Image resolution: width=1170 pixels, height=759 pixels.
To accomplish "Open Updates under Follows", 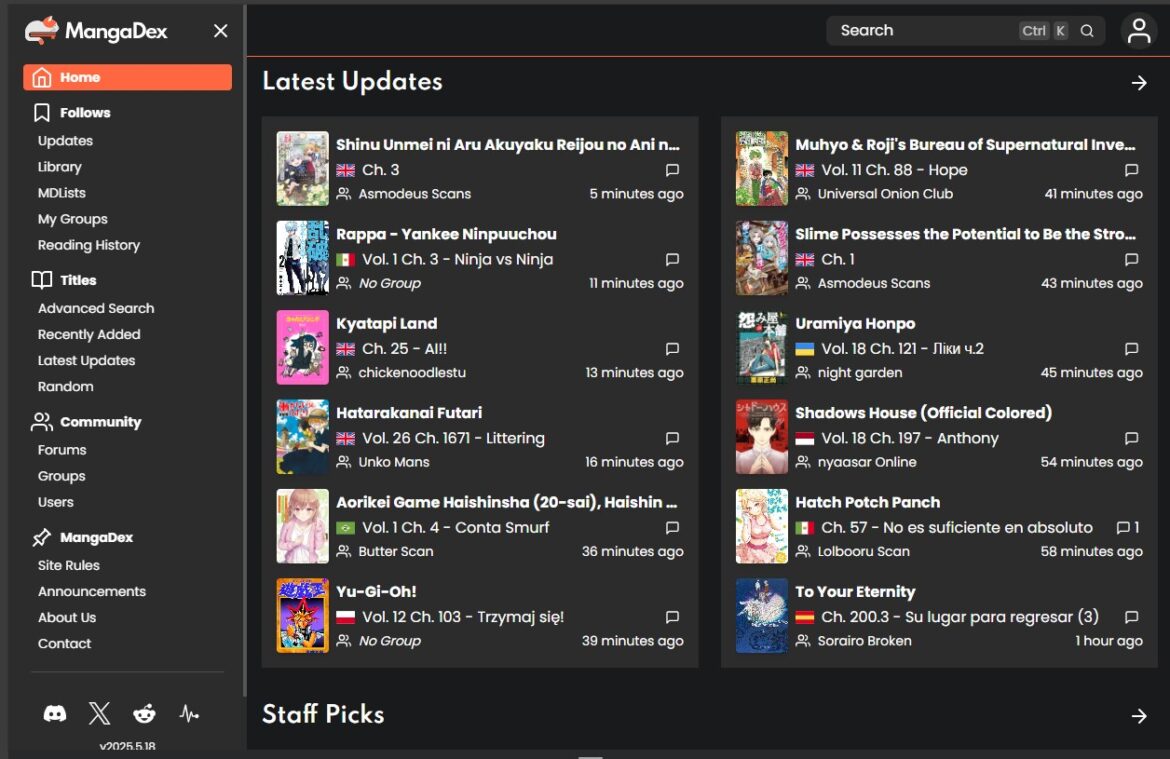I will click(66, 141).
